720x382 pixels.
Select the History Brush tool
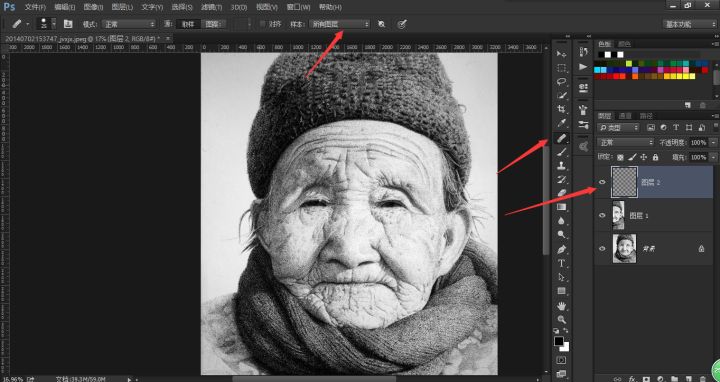[x=561, y=180]
